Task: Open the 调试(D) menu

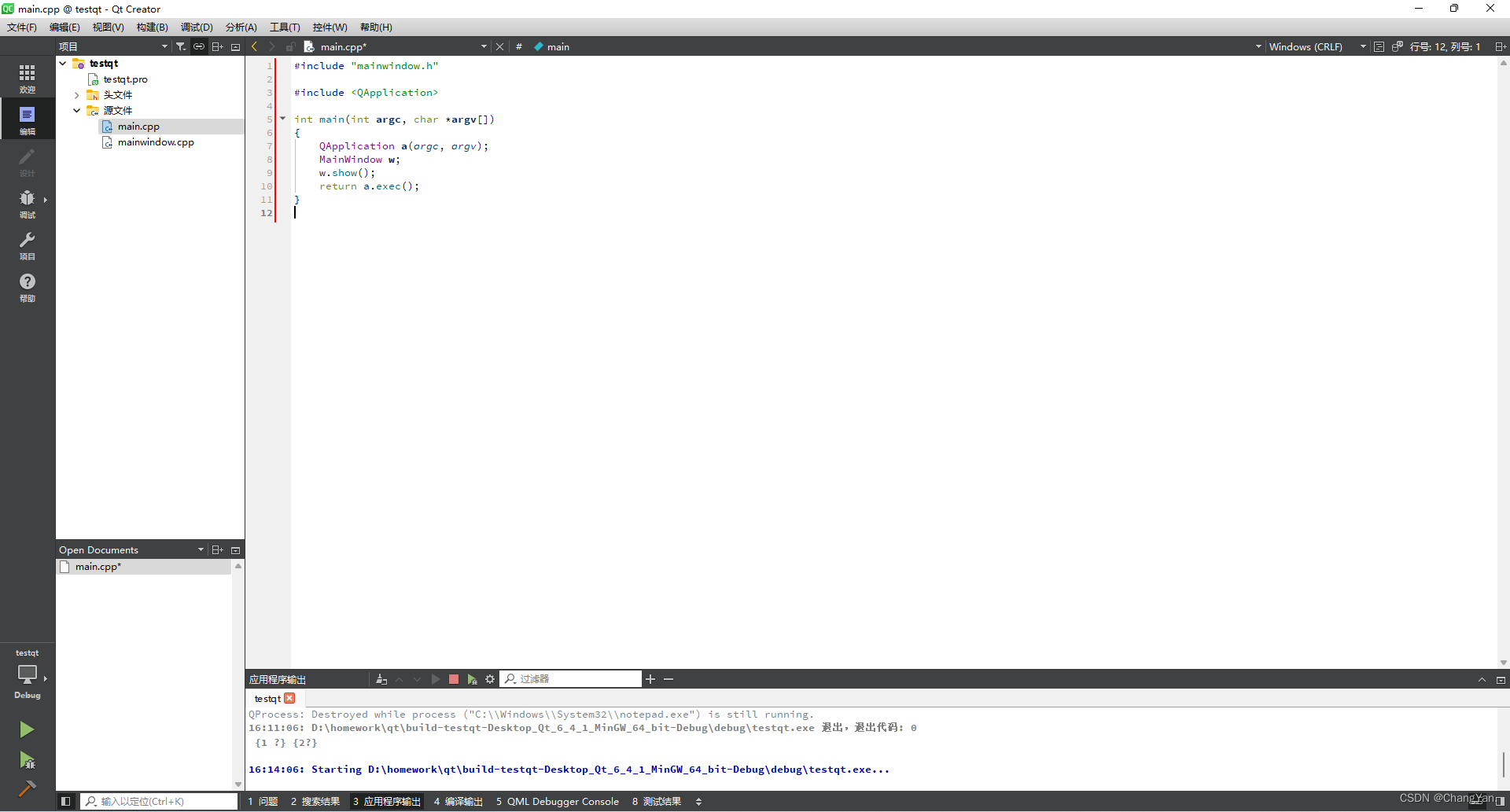Action: [197, 28]
